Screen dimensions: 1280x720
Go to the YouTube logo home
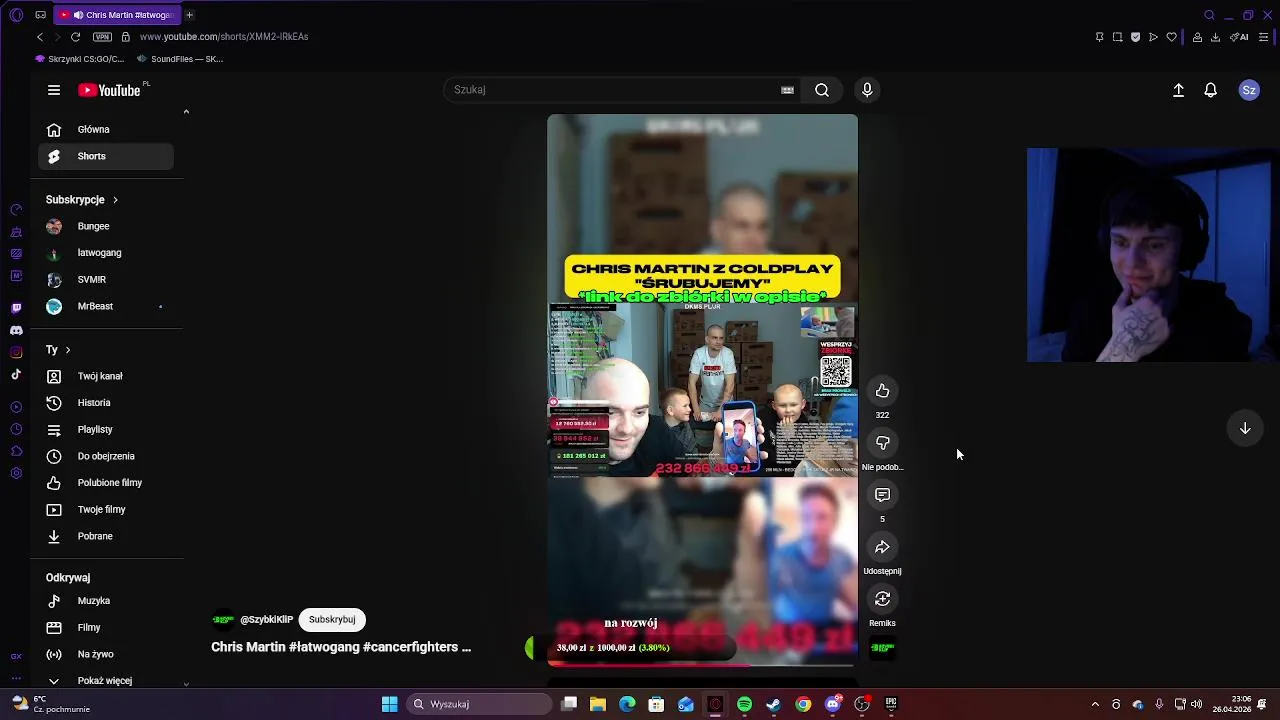(110, 90)
